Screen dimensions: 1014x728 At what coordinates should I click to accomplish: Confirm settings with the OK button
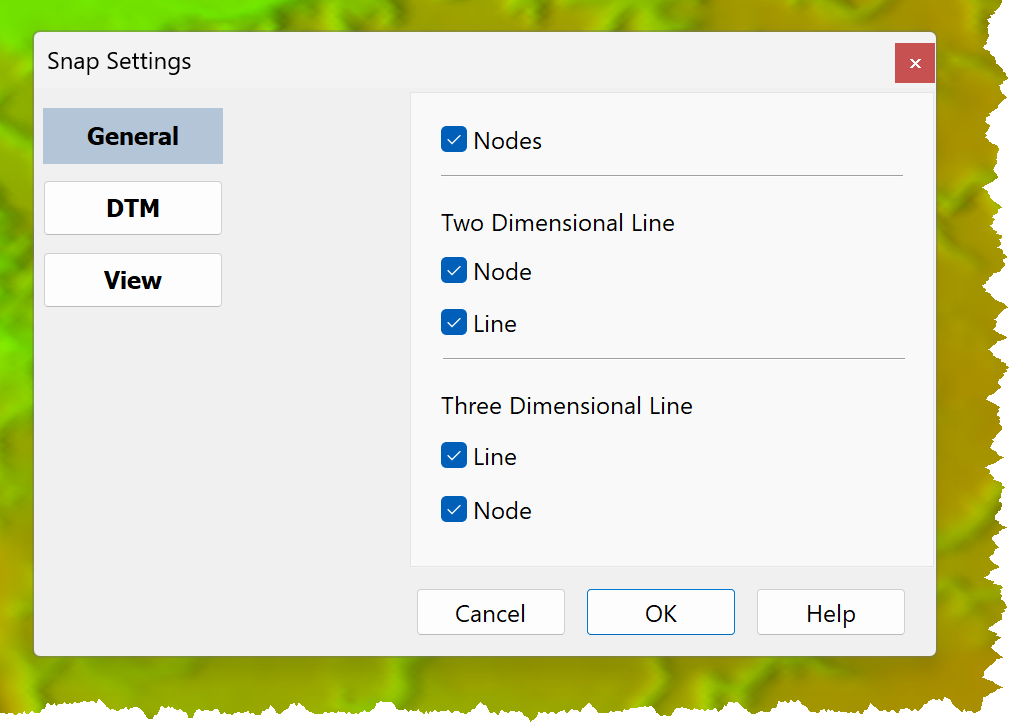click(x=661, y=612)
